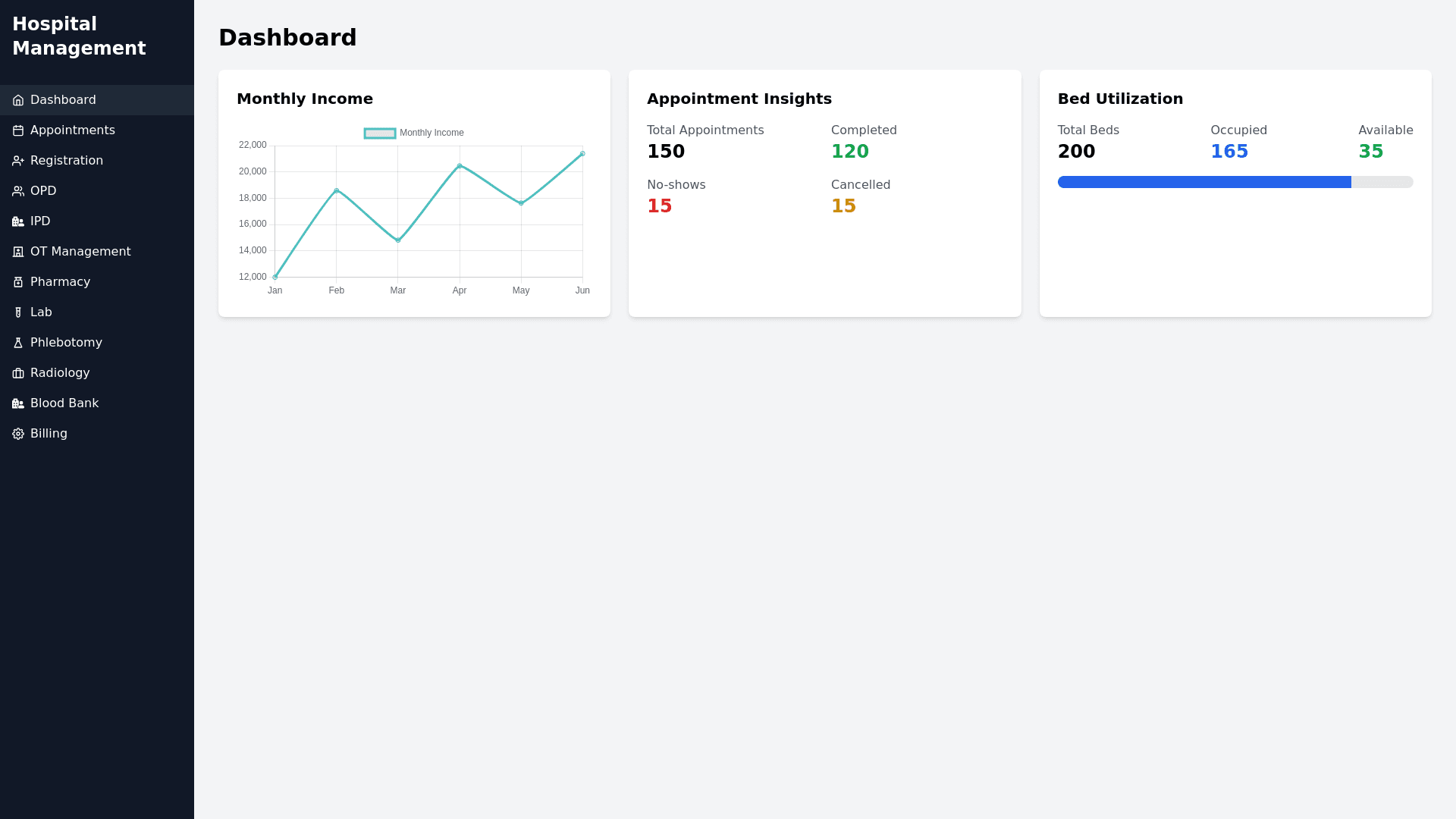Click the Lab test tube icon

tap(18, 312)
